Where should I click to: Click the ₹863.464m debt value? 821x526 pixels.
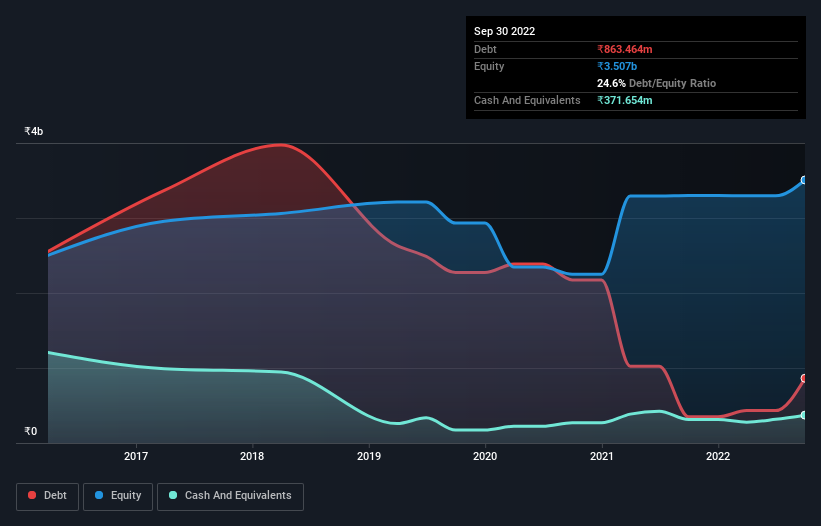[625, 49]
